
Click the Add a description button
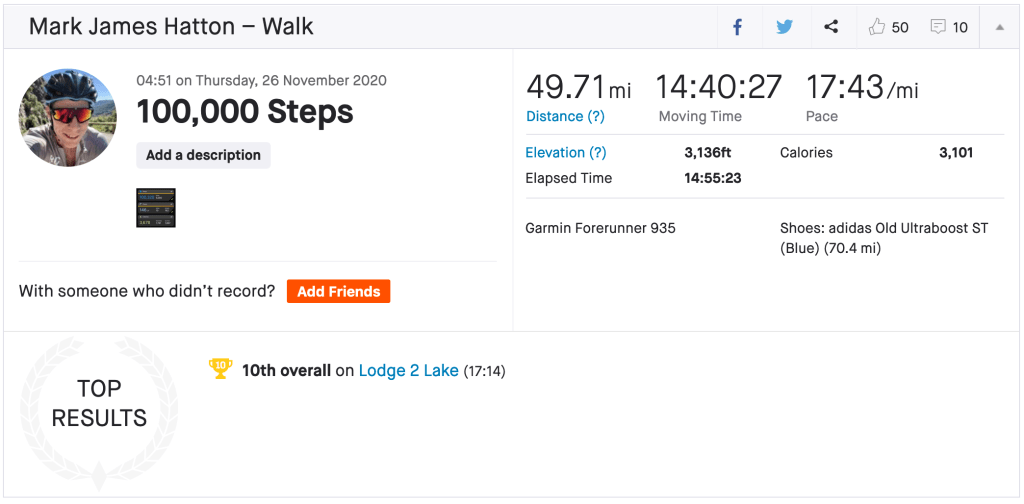pyautogui.click(x=203, y=155)
